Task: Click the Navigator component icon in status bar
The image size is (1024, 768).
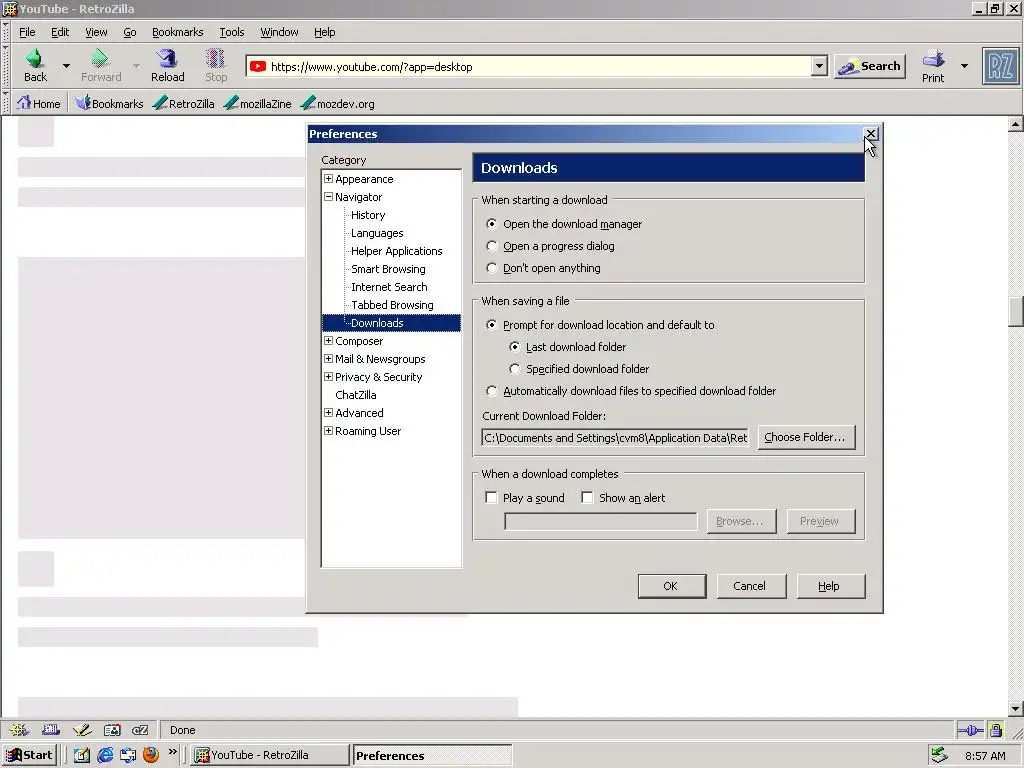Action: [19, 730]
